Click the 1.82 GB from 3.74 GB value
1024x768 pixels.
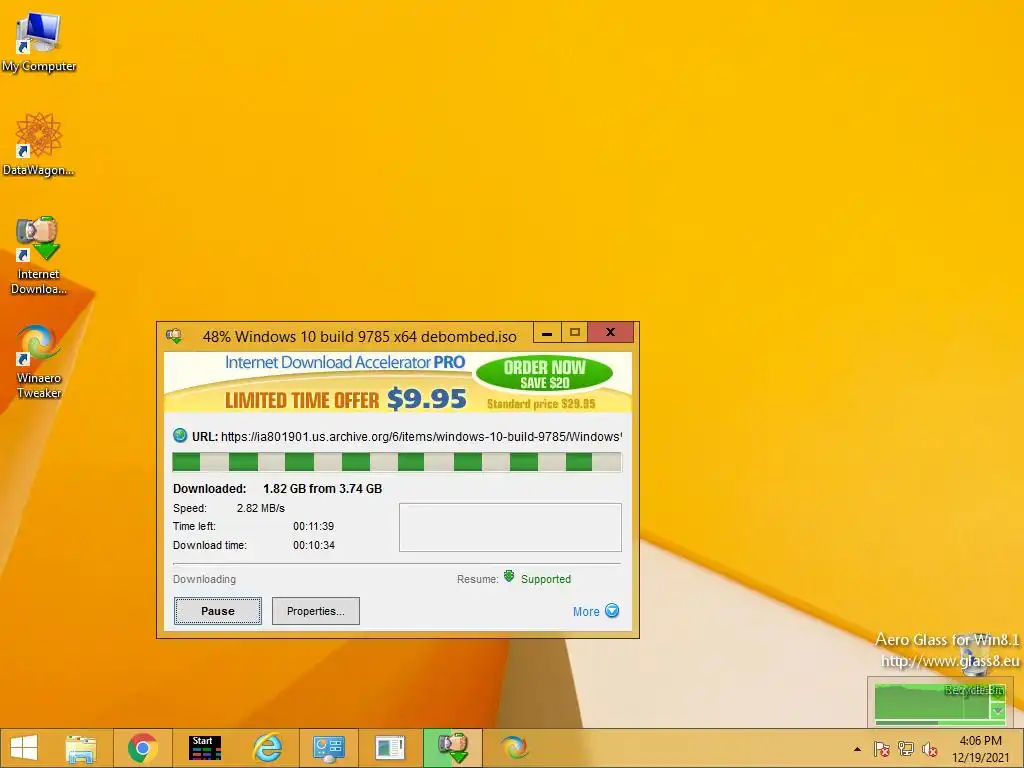pos(323,488)
